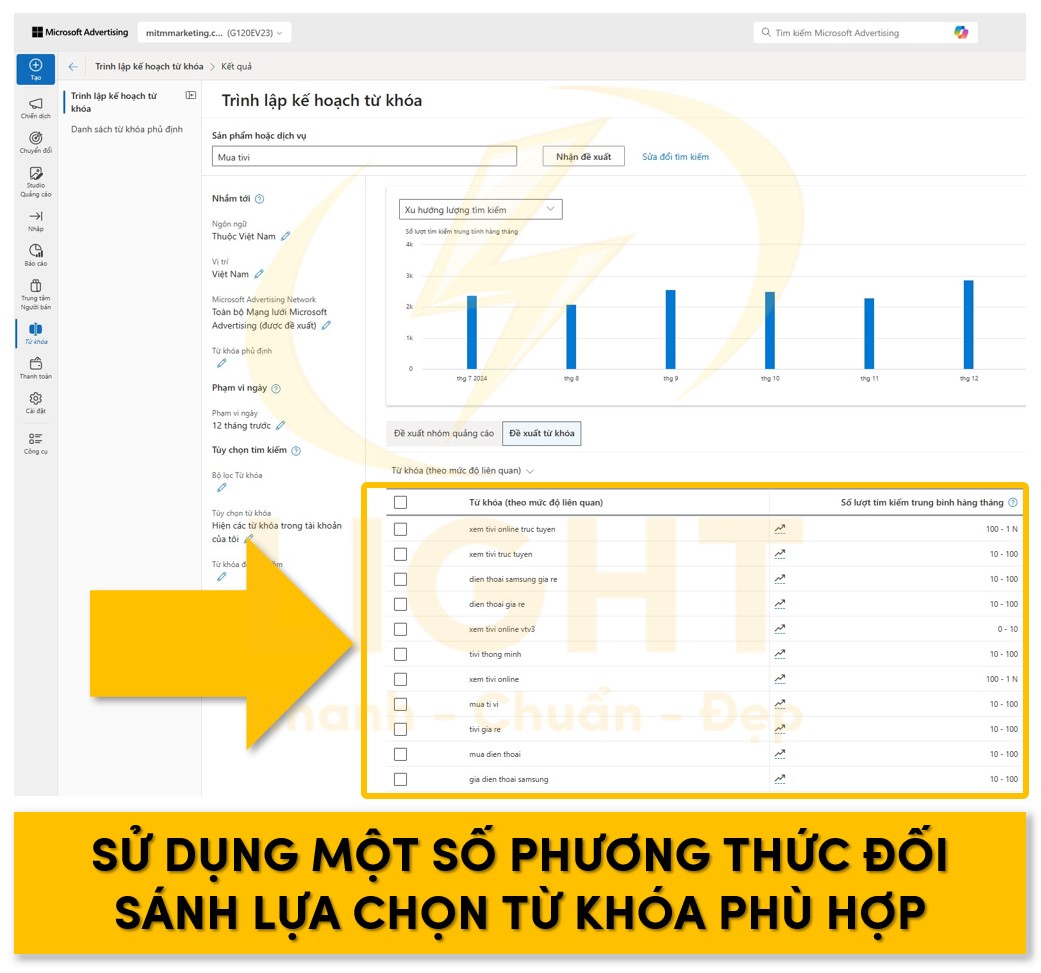Screen dimensions: 1041x973
Task: Click the Kết quả breadcrumb
Action: [x=236, y=66]
